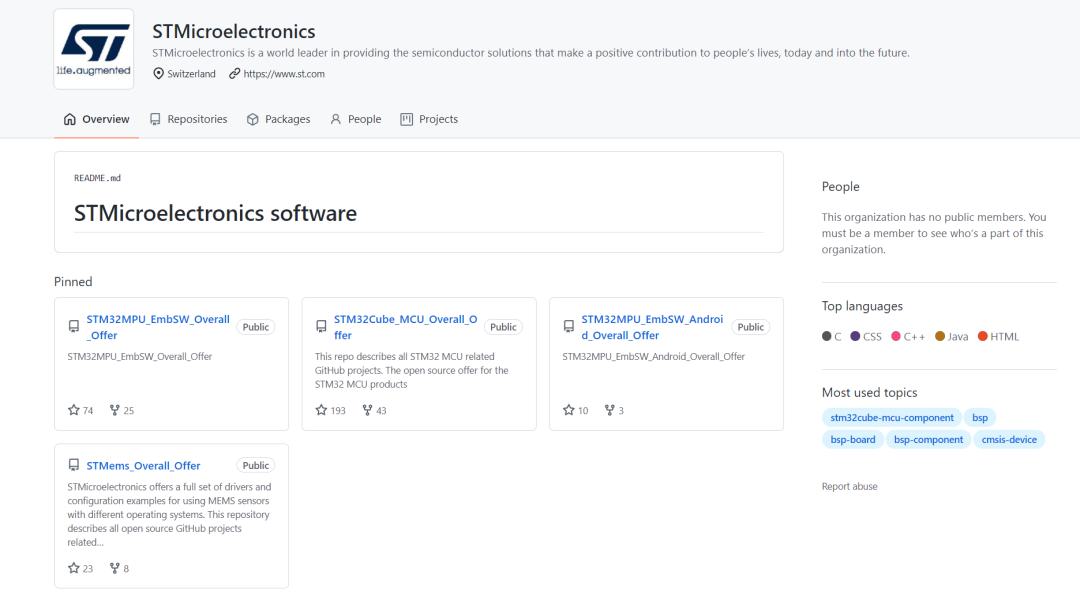Screen dimensions: 1080x608
Task: Open the Packages tab
Action: point(278,119)
